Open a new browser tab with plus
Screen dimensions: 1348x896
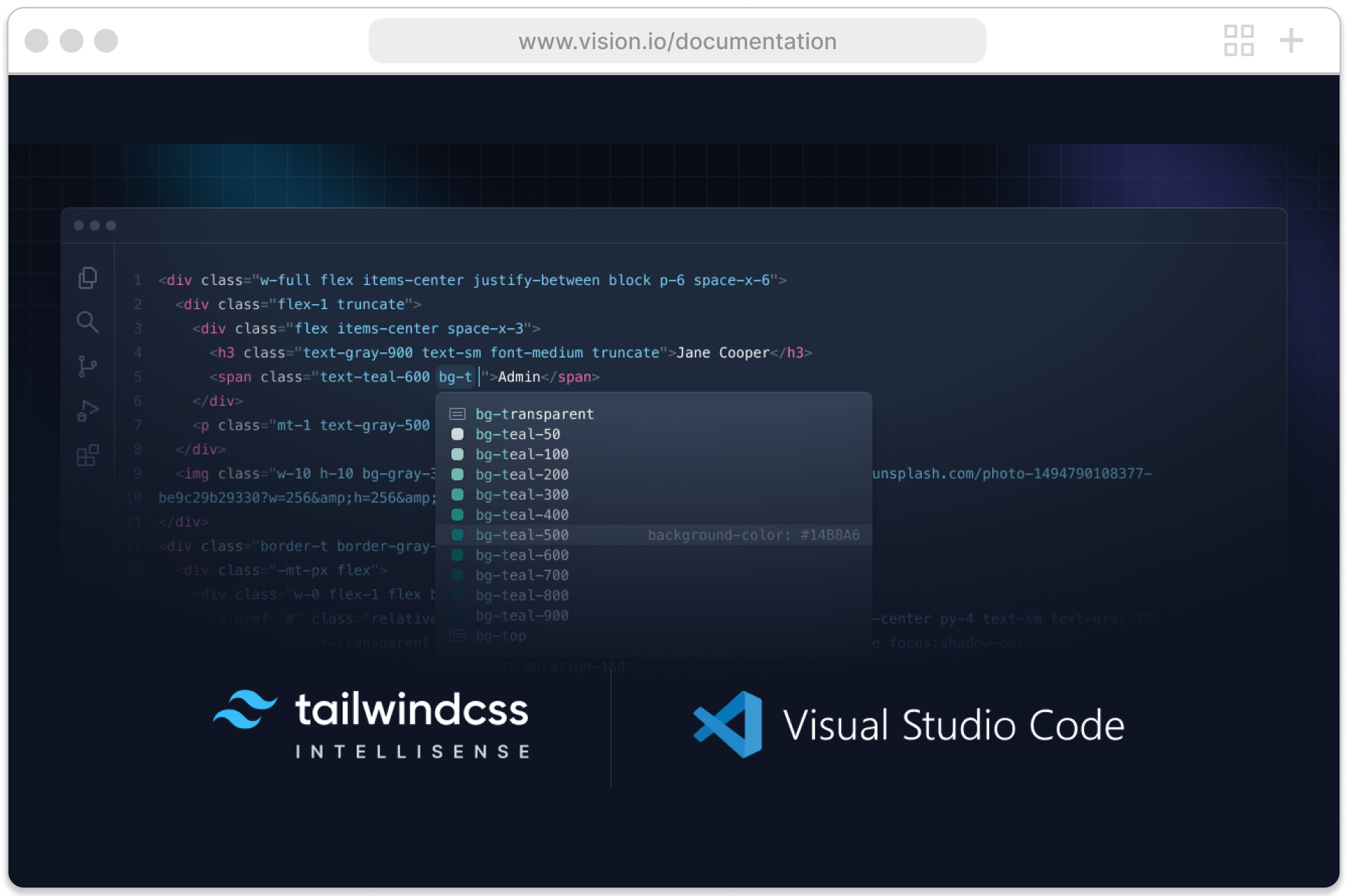pos(1291,41)
